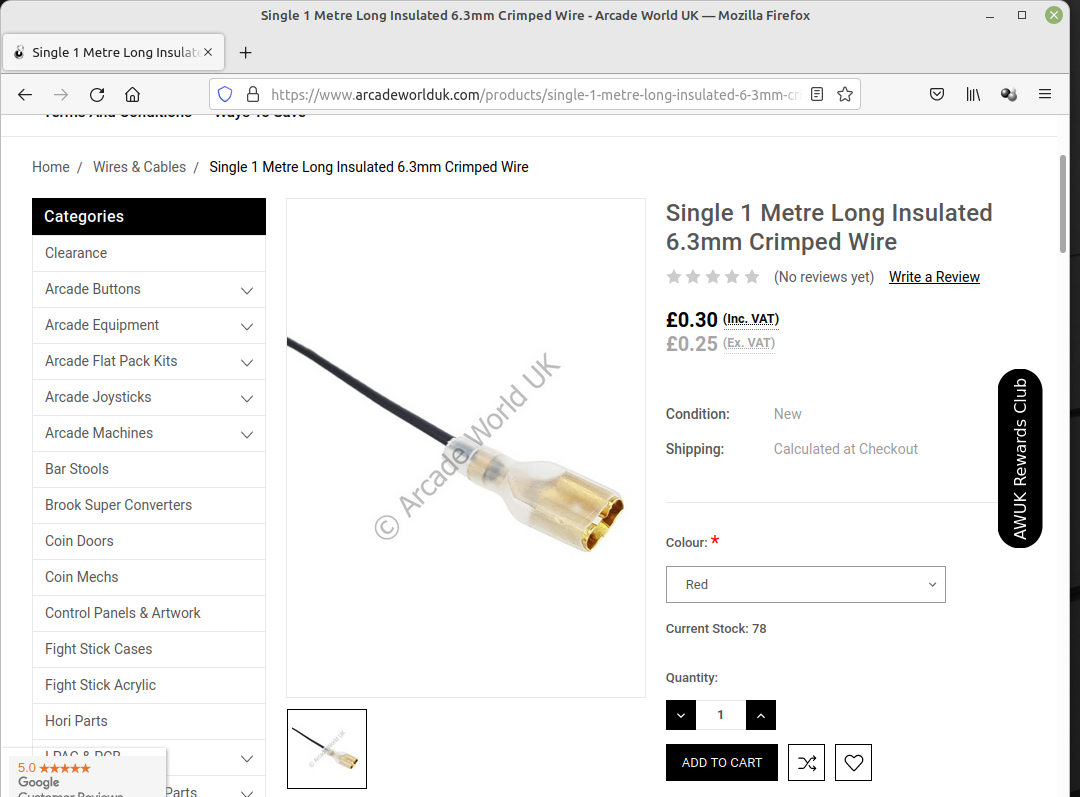The image size is (1080, 797).
Task: Reload the page with the refresh icon
Action: pos(97,94)
